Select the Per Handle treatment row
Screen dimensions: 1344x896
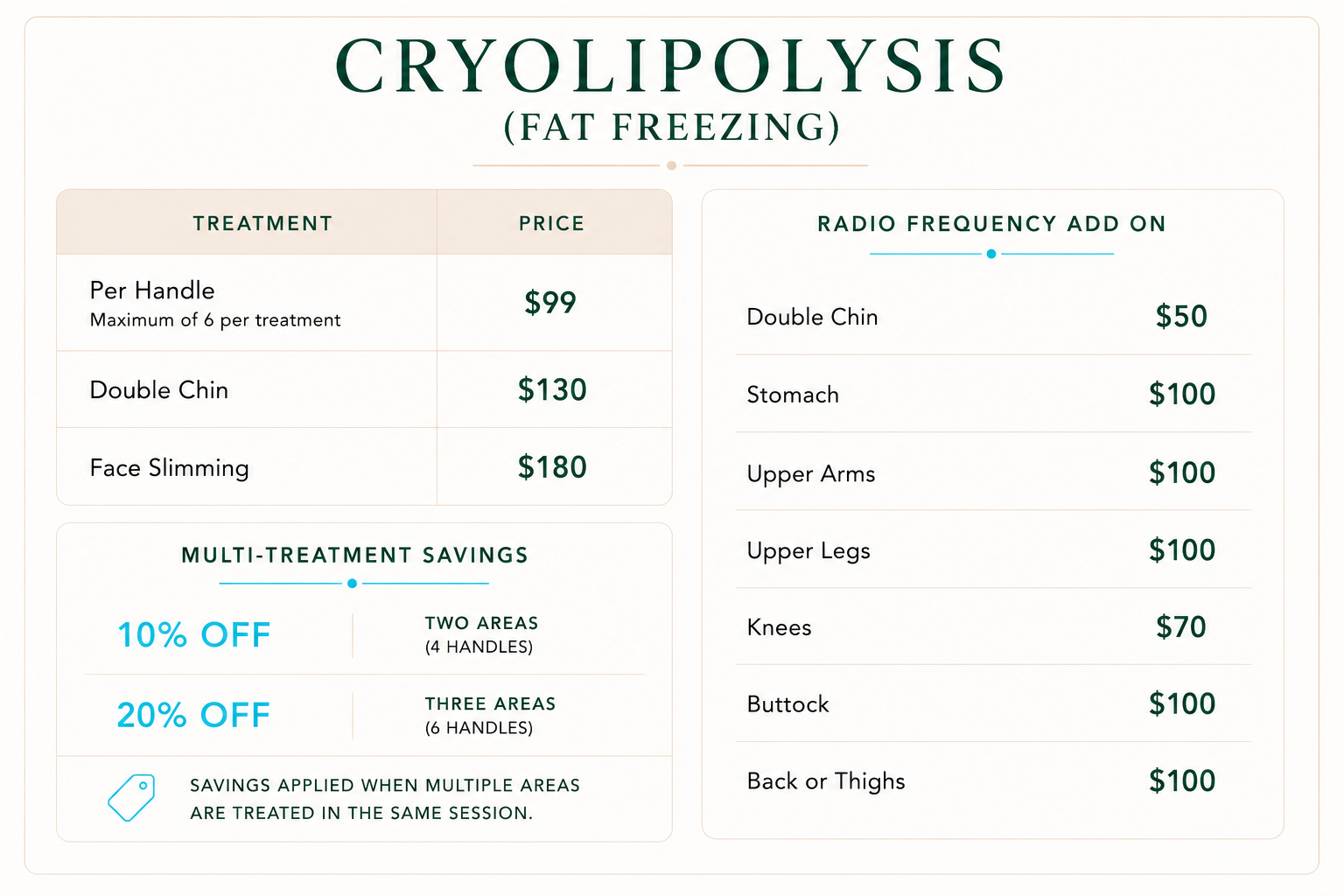click(x=364, y=303)
